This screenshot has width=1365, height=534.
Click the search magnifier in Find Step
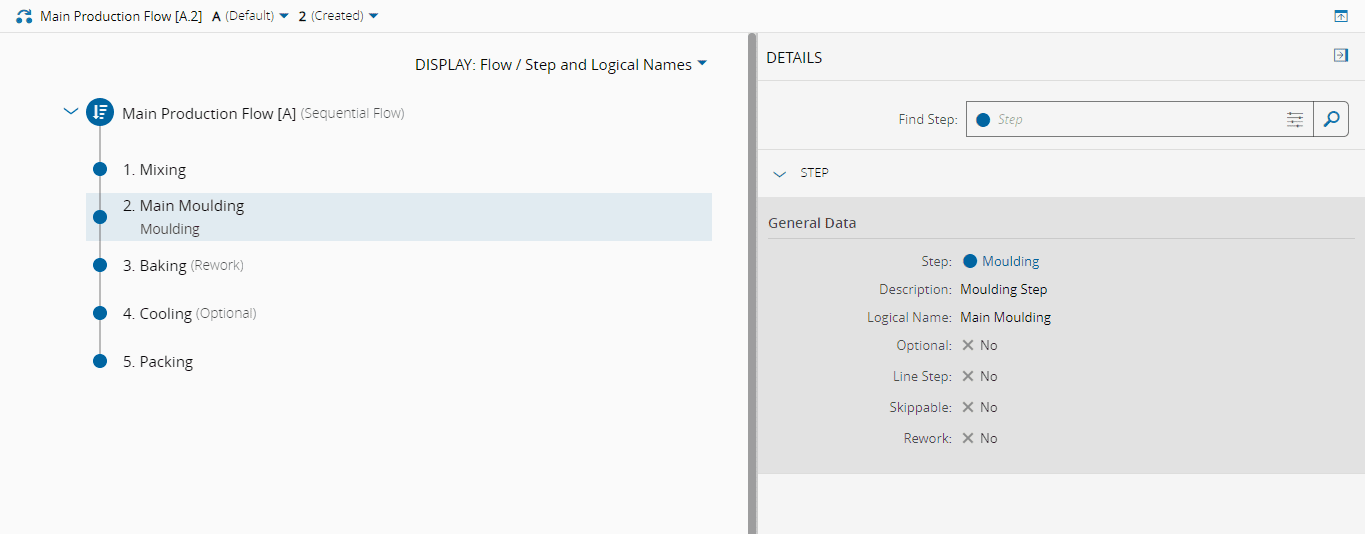point(1331,119)
